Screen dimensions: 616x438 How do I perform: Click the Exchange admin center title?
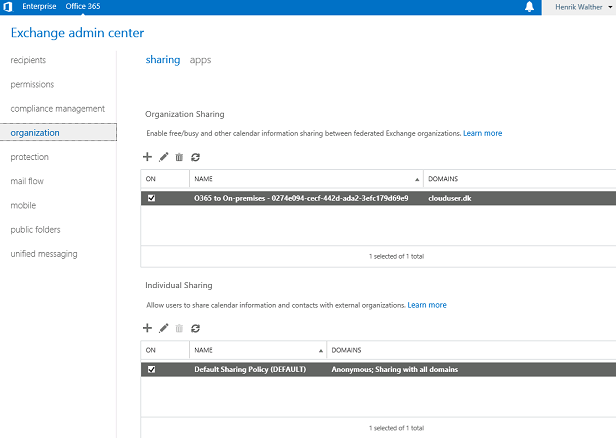(77, 33)
